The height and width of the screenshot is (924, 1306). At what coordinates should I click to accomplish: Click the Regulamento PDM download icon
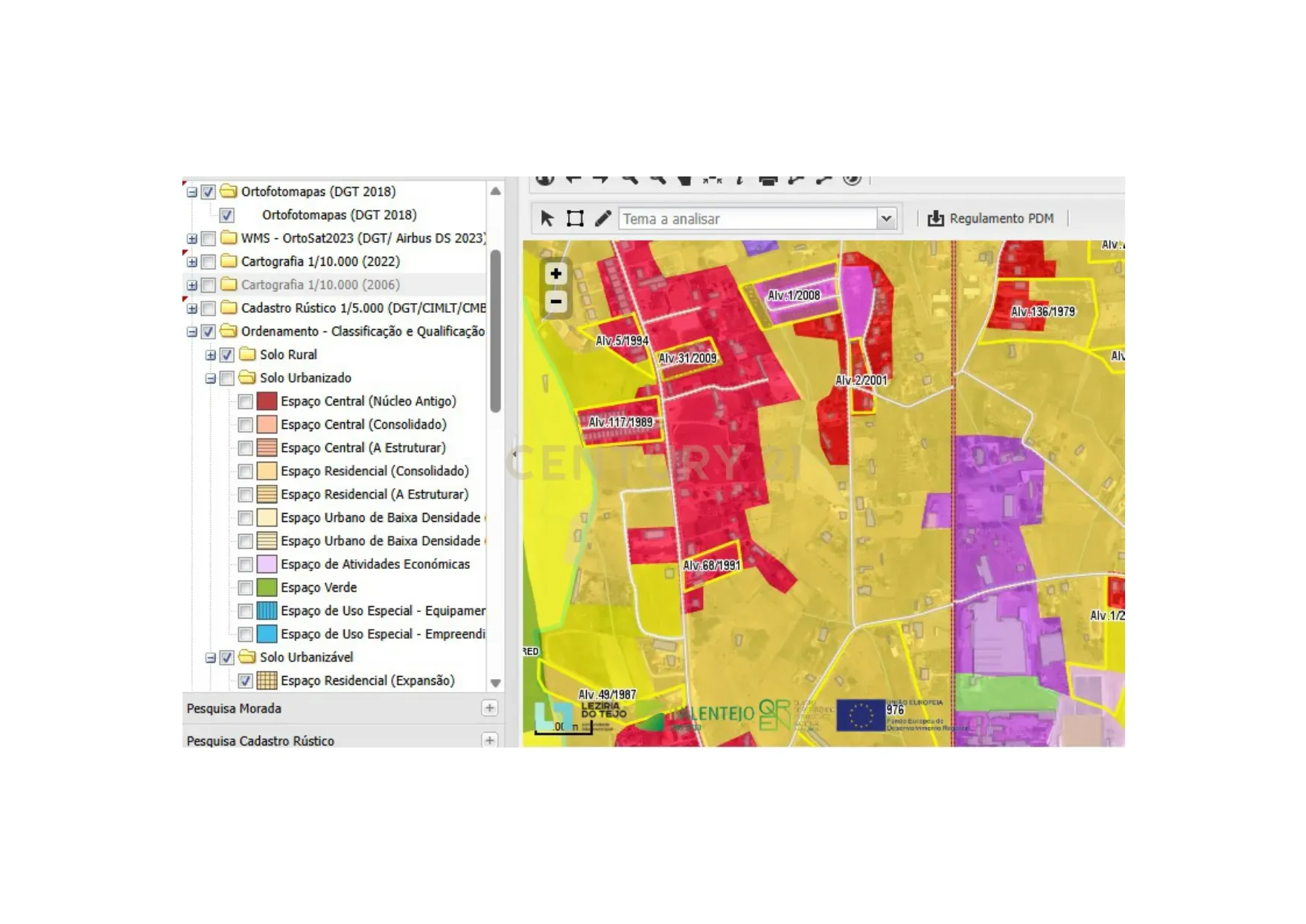(x=935, y=218)
